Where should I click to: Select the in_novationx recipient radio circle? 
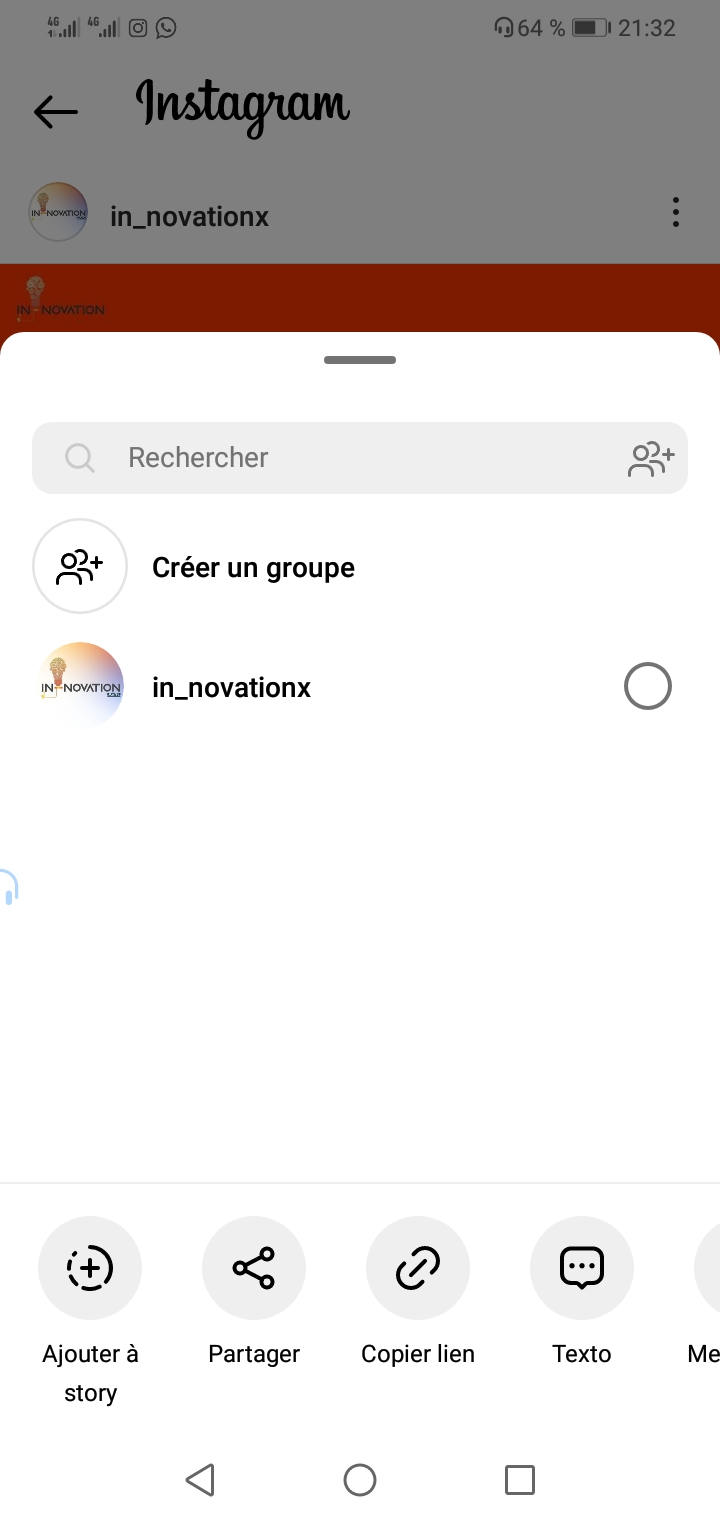pos(647,687)
